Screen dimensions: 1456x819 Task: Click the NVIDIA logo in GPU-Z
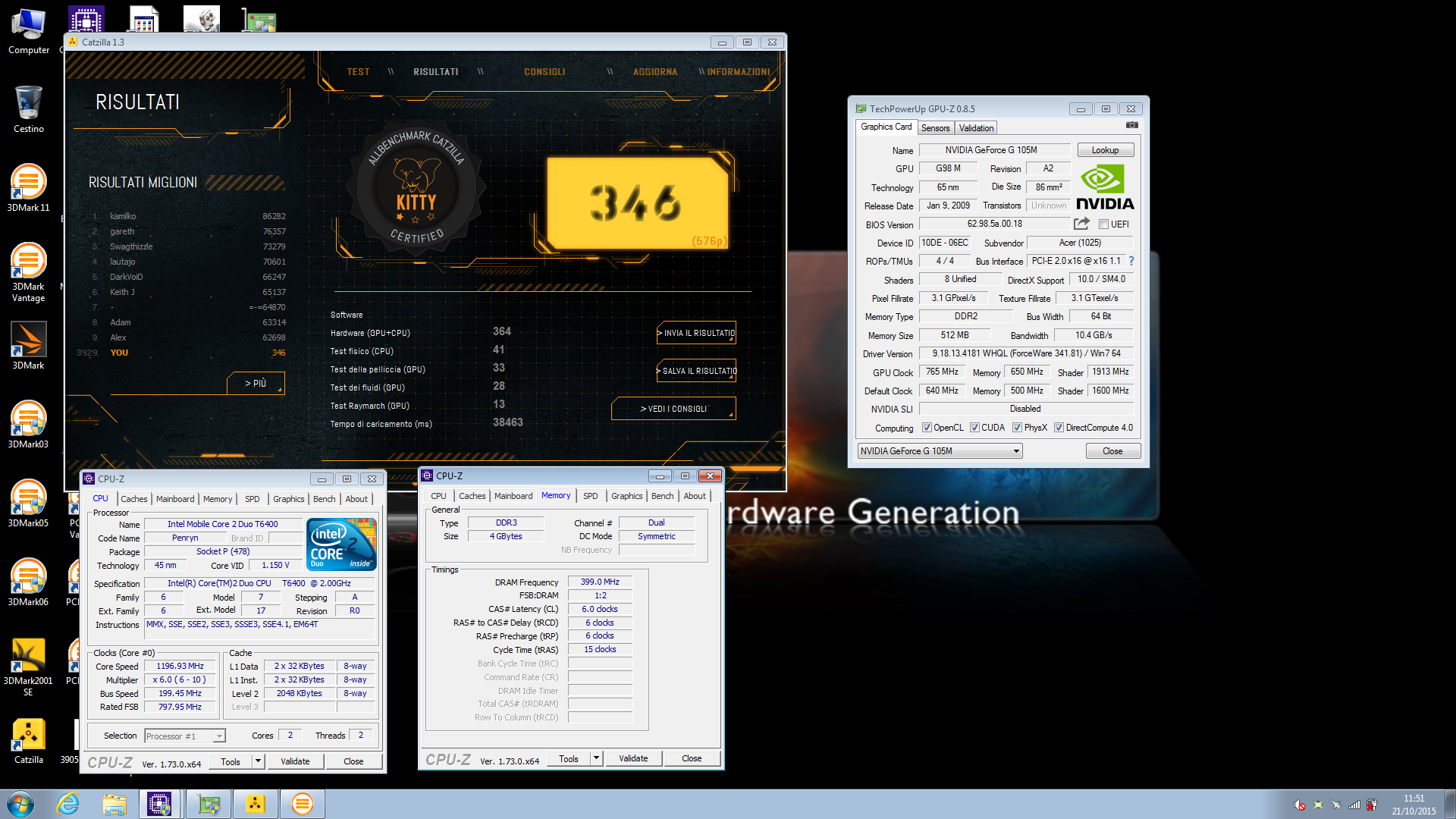click(x=1105, y=187)
